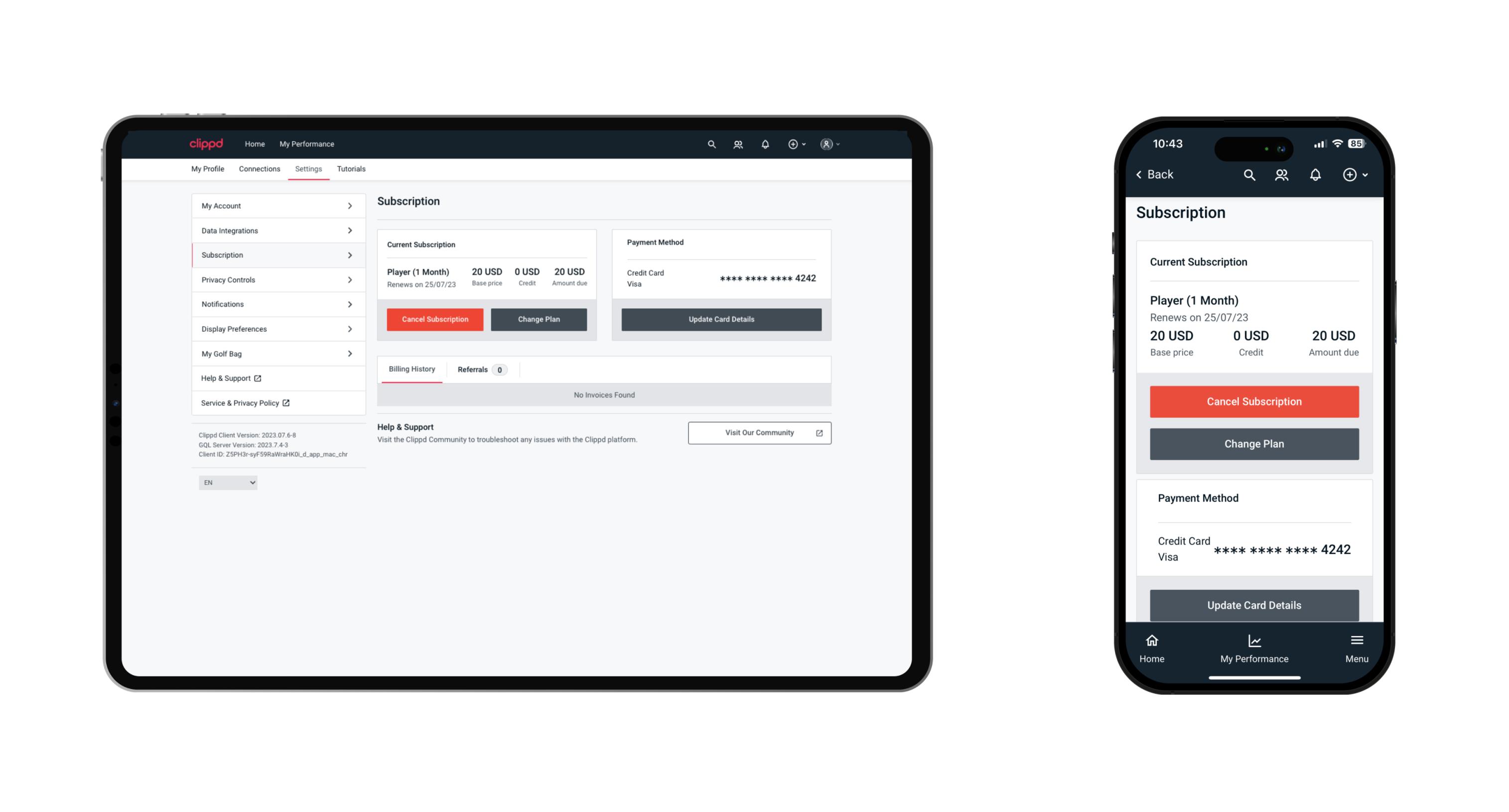Click the user profile avatar icon

[825, 144]
